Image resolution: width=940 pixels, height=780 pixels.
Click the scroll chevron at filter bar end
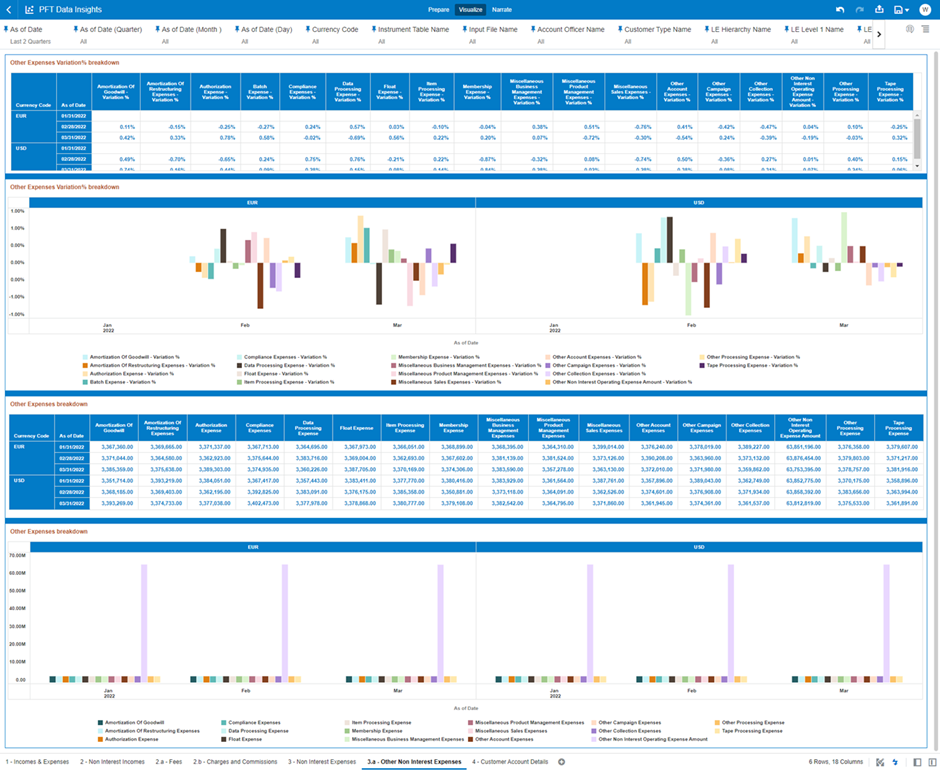click(880, 33)
